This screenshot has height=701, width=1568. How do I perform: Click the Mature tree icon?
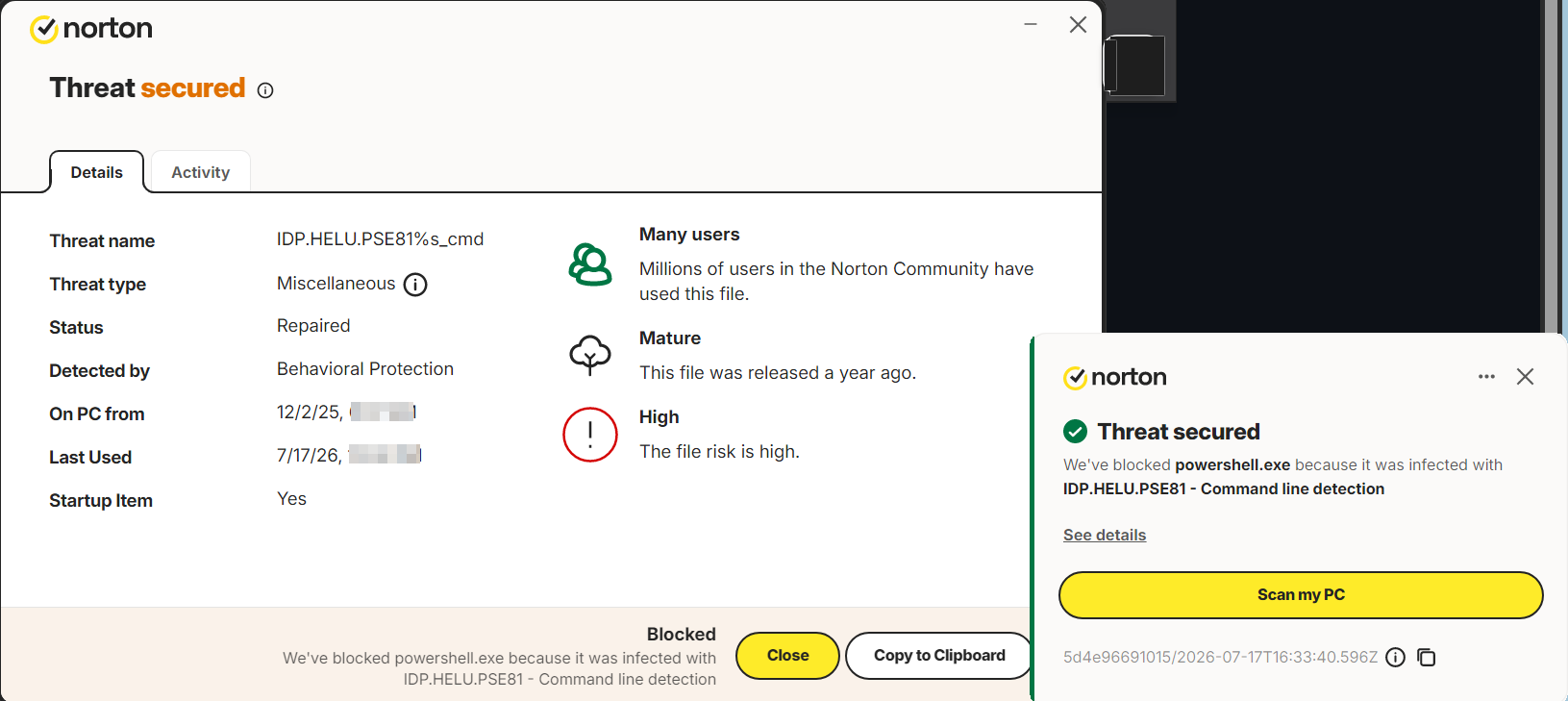click(x=590, y=355)
